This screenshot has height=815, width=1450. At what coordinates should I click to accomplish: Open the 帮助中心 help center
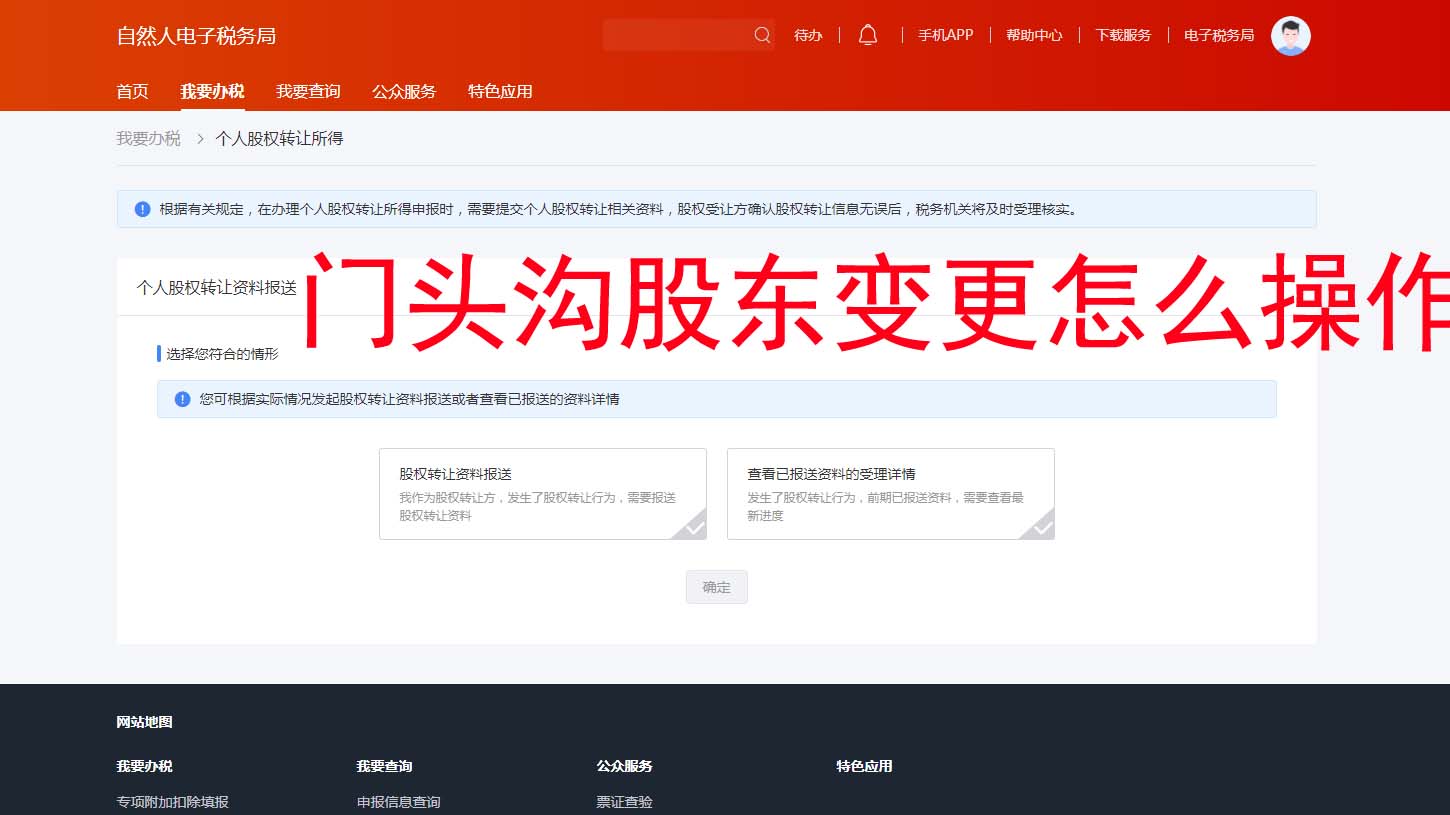[x=1034, y=34]
